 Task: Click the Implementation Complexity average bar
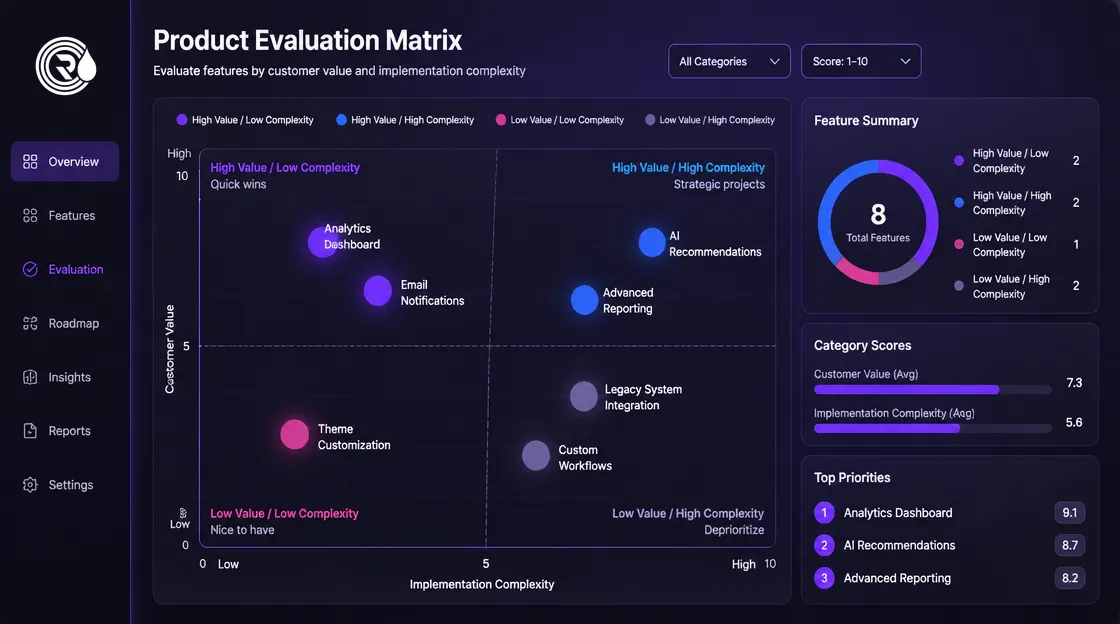pos(933,428)
